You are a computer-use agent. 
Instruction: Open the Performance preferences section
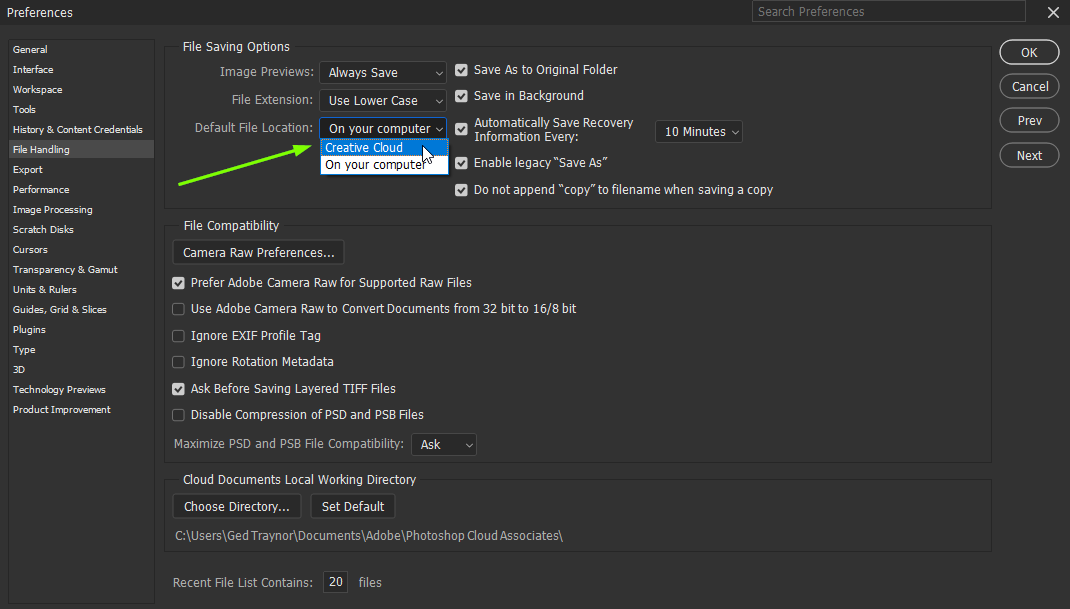pyautogui.click(x=40, y=189)
